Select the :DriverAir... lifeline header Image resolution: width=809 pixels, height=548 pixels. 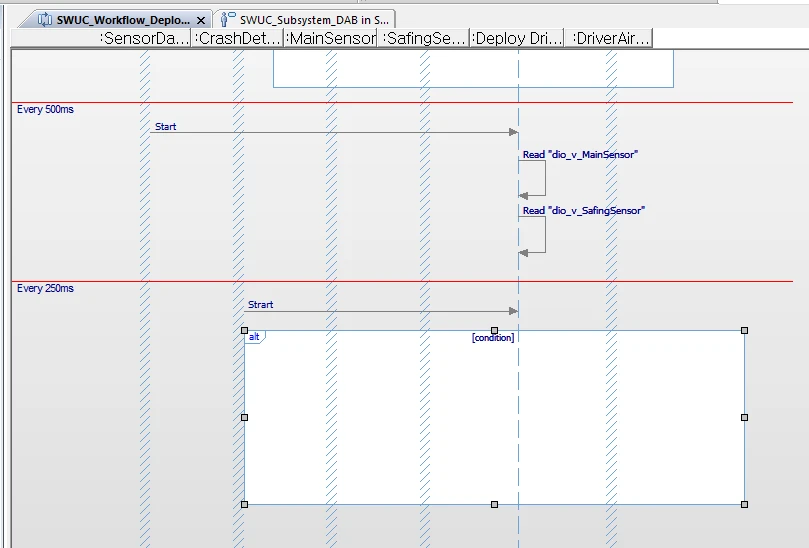[609, 38]
